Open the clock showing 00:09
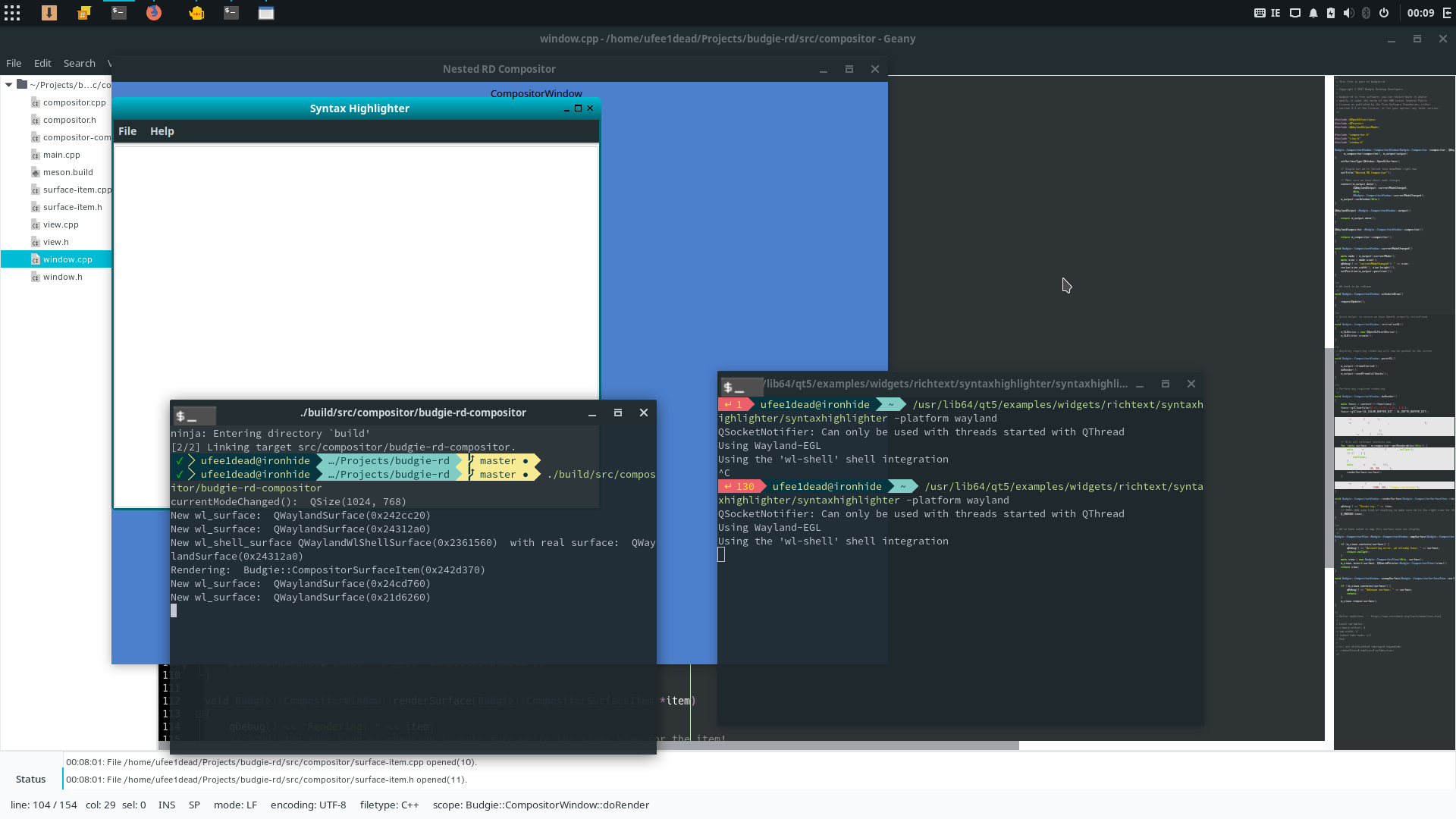The image size is (1456, 819). [1420, 13]
